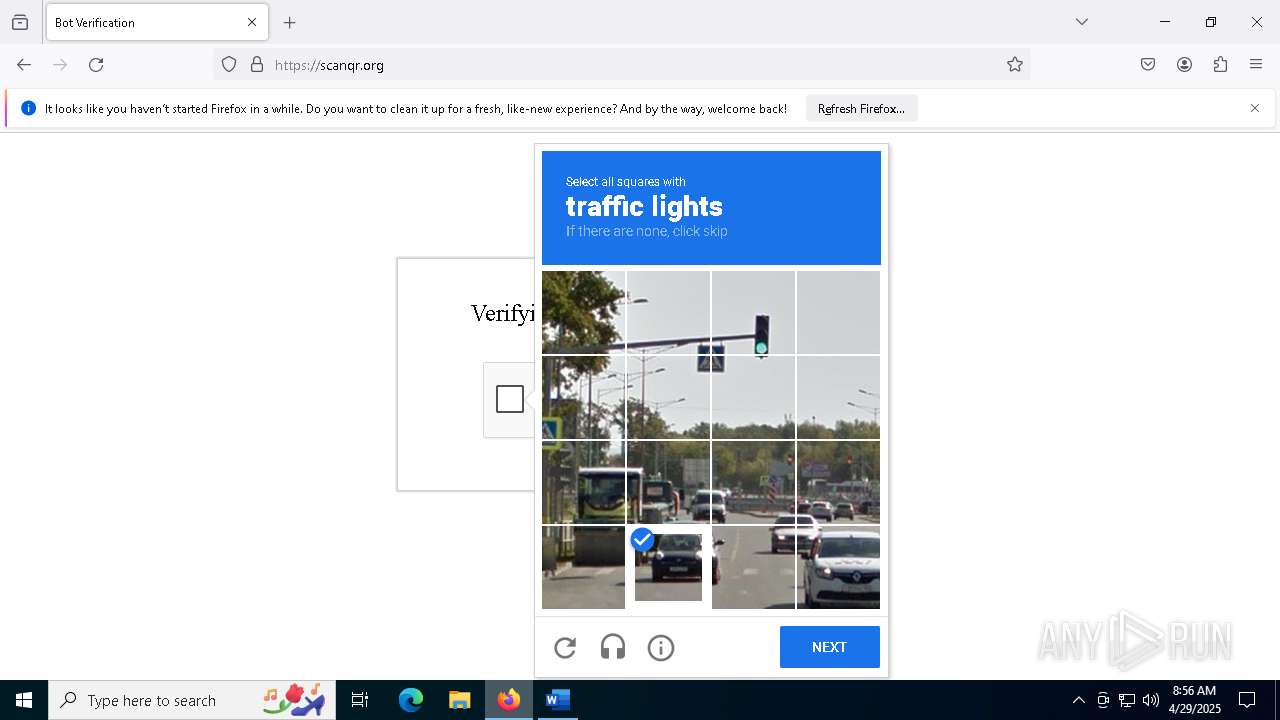Image resolution: width=1280 pixels, height=720 pixels.
Task: Open the clock showing 8:56 AM
Action: pos(1194,700)
